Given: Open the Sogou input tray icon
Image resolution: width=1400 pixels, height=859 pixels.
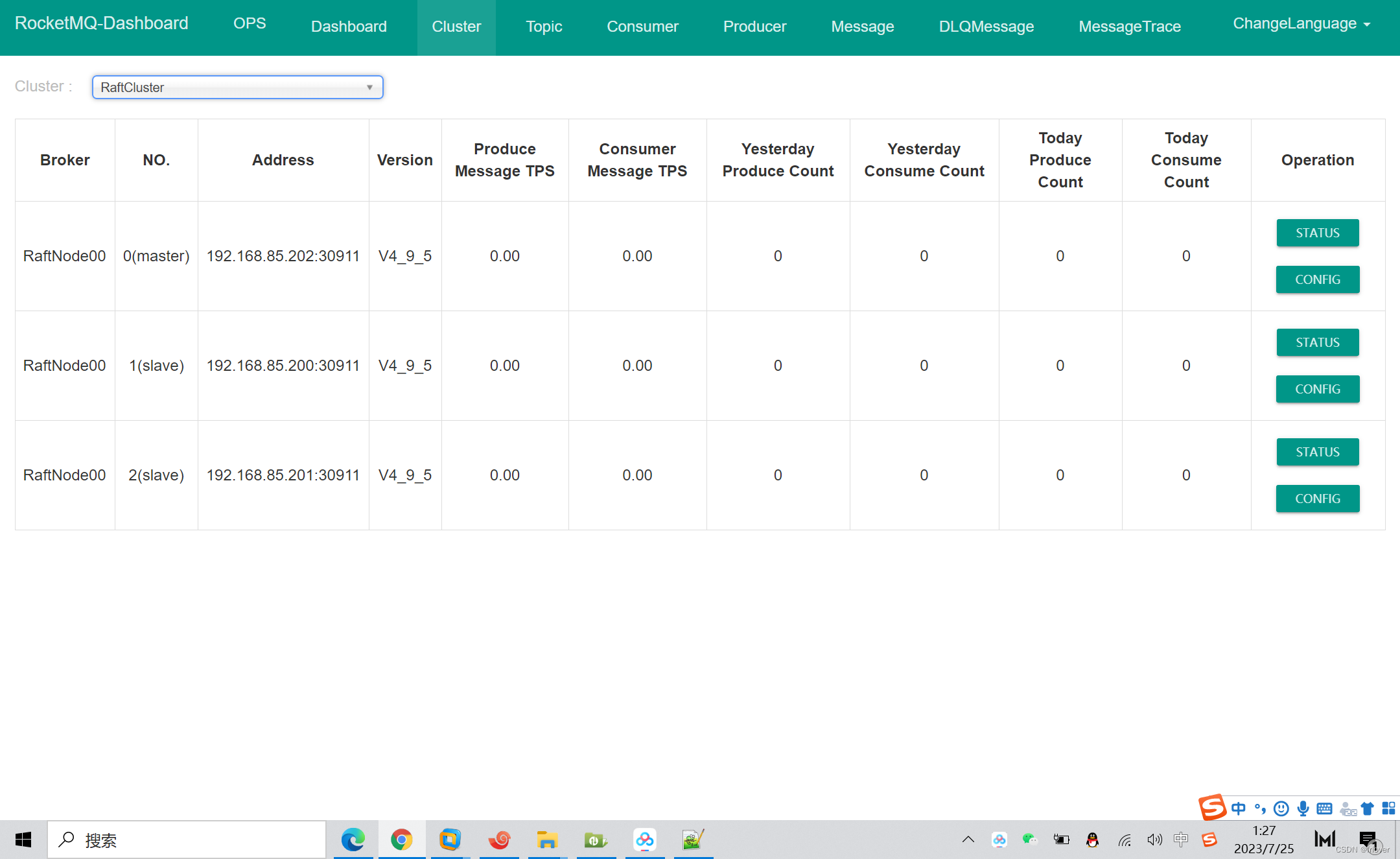Looking at the screenshot, I should point(1209,840).
